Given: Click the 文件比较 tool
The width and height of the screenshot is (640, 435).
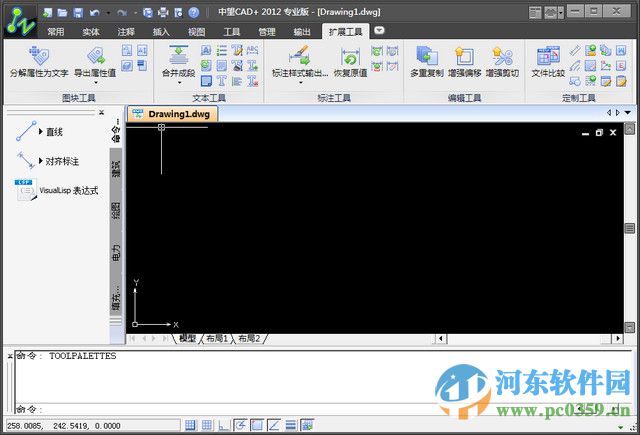Looking at the screenshot, I should coord(548,61).
